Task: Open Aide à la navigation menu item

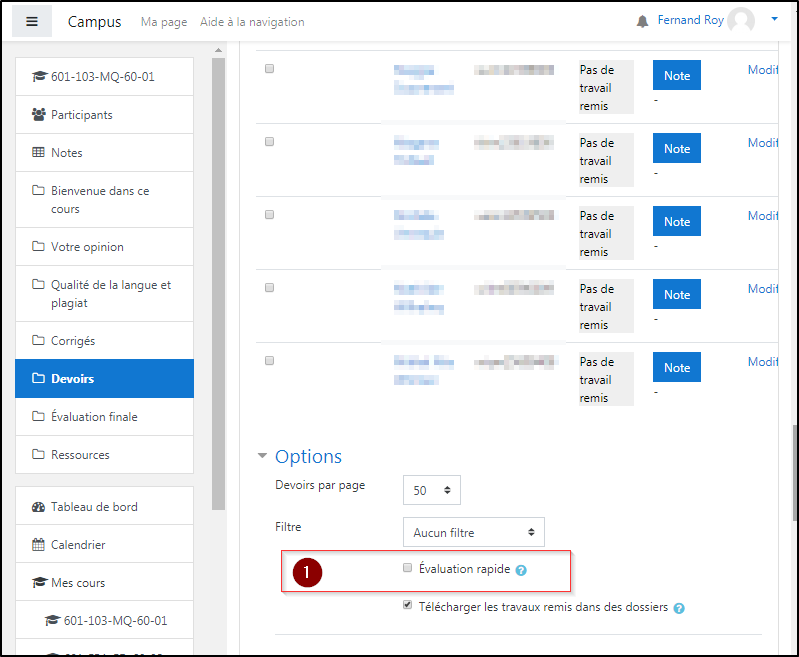Action: [x=252, y=22]
